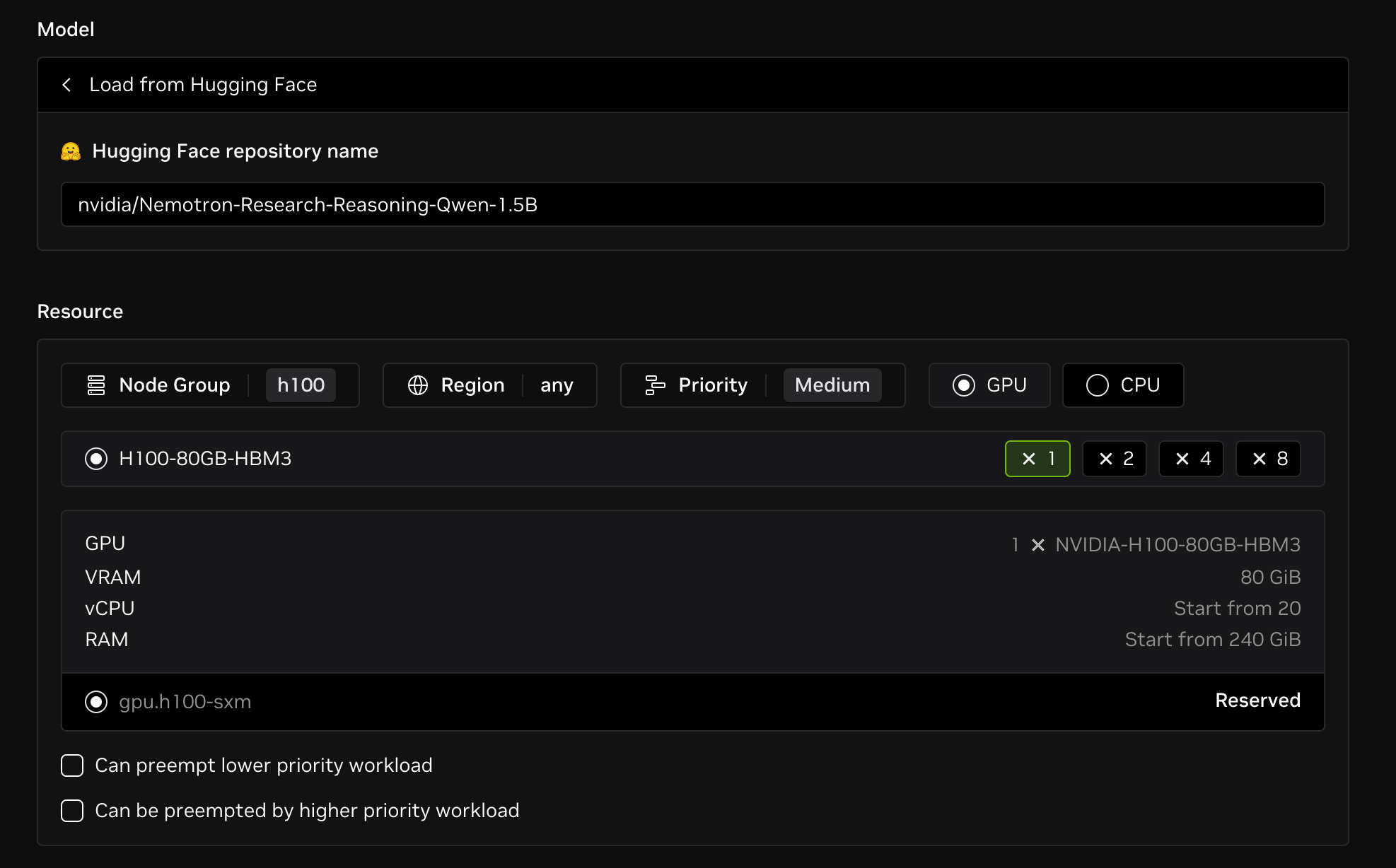Open the Node Group h100 dropdown
Viewport: 1396px width, 868px height.
pyautogui.click(x=210, y=385)
